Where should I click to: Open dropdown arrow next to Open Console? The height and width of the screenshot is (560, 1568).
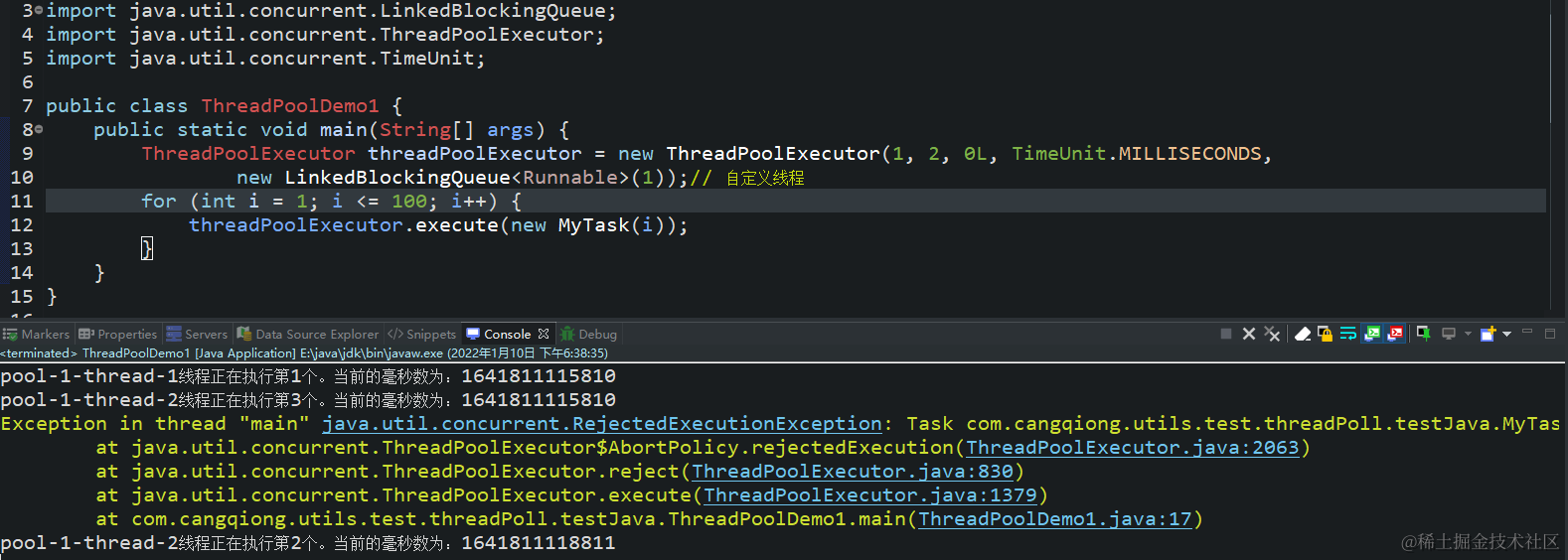(x=1507, y=334)
